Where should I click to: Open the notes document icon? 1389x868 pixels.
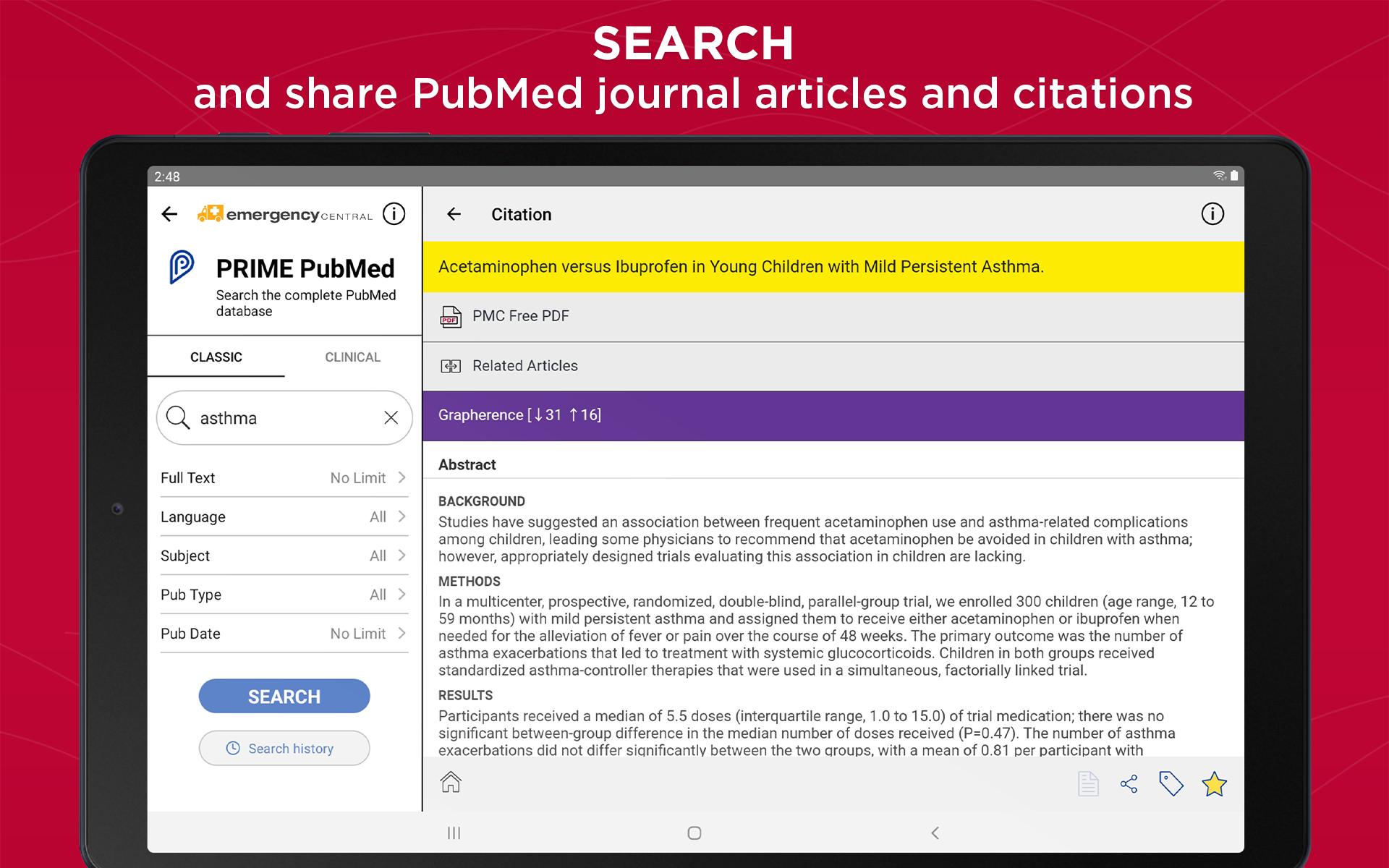pyautogui.click(x=1088, y=784)
